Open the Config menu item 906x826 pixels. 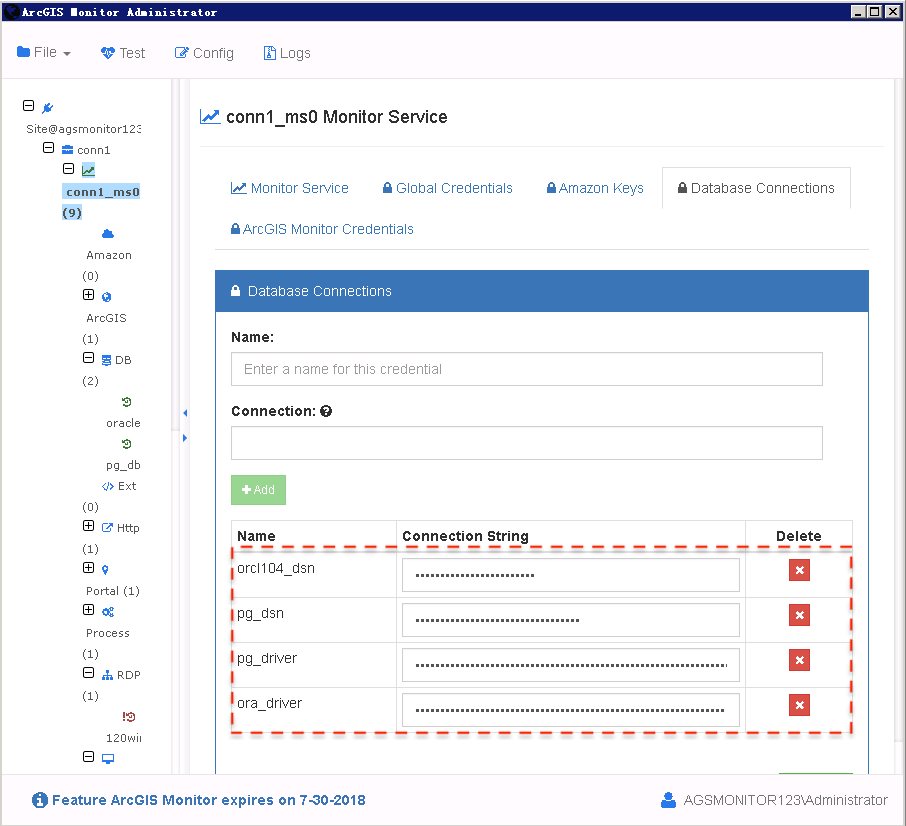204,53
